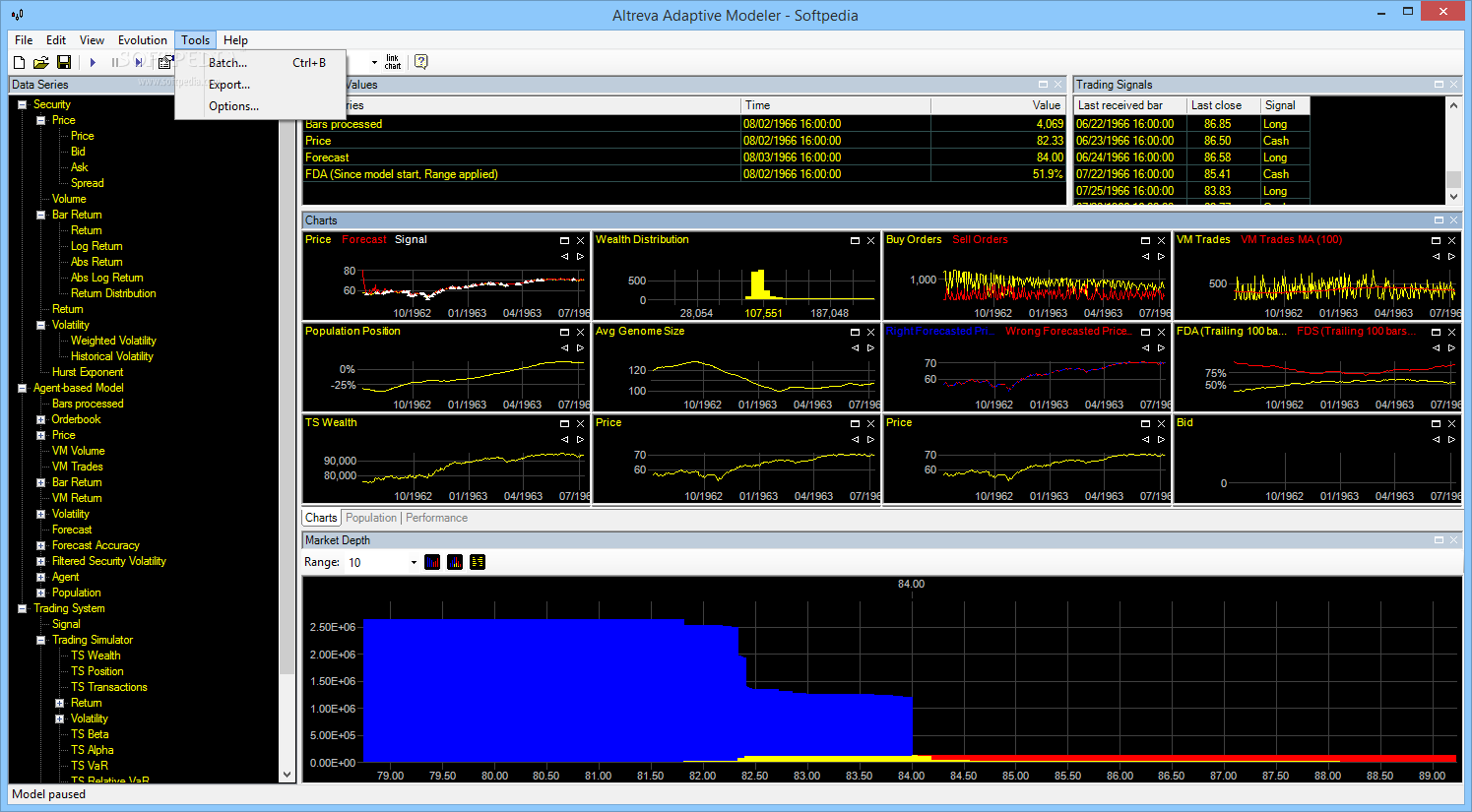1472x812 pixels.
Task: Select the yellow order list depth view icon
Action: tap(478, 562)
